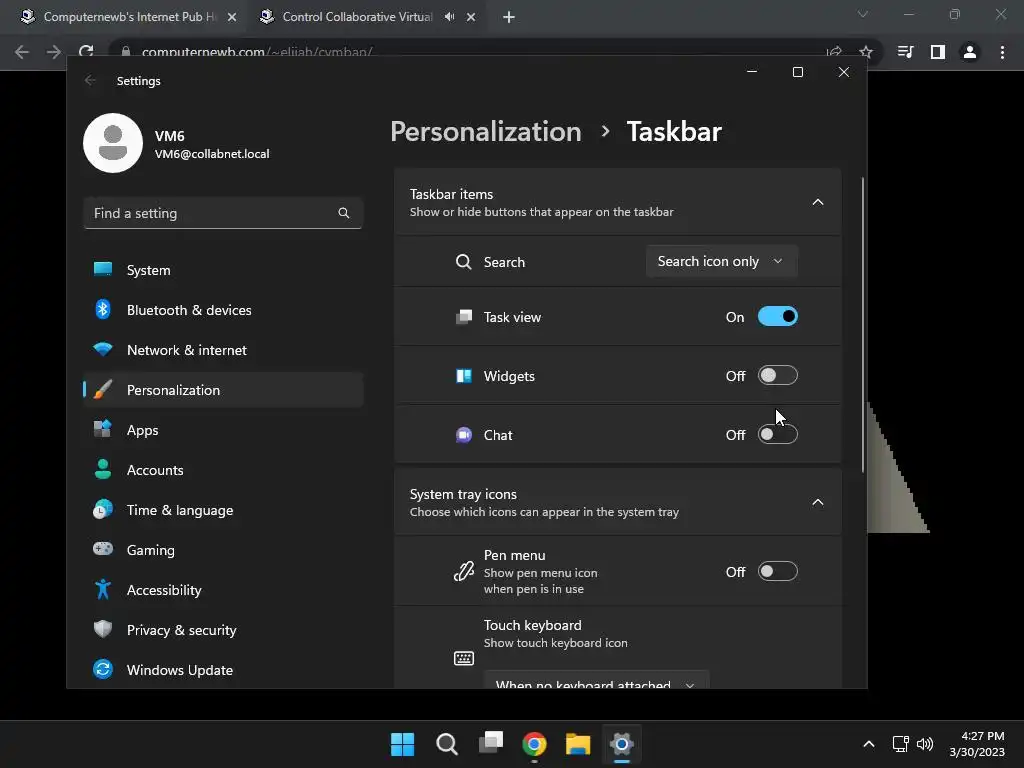The height and width of the screenshot is (768, 1024).
Task: Open Apps settings category
Action: 223,430
